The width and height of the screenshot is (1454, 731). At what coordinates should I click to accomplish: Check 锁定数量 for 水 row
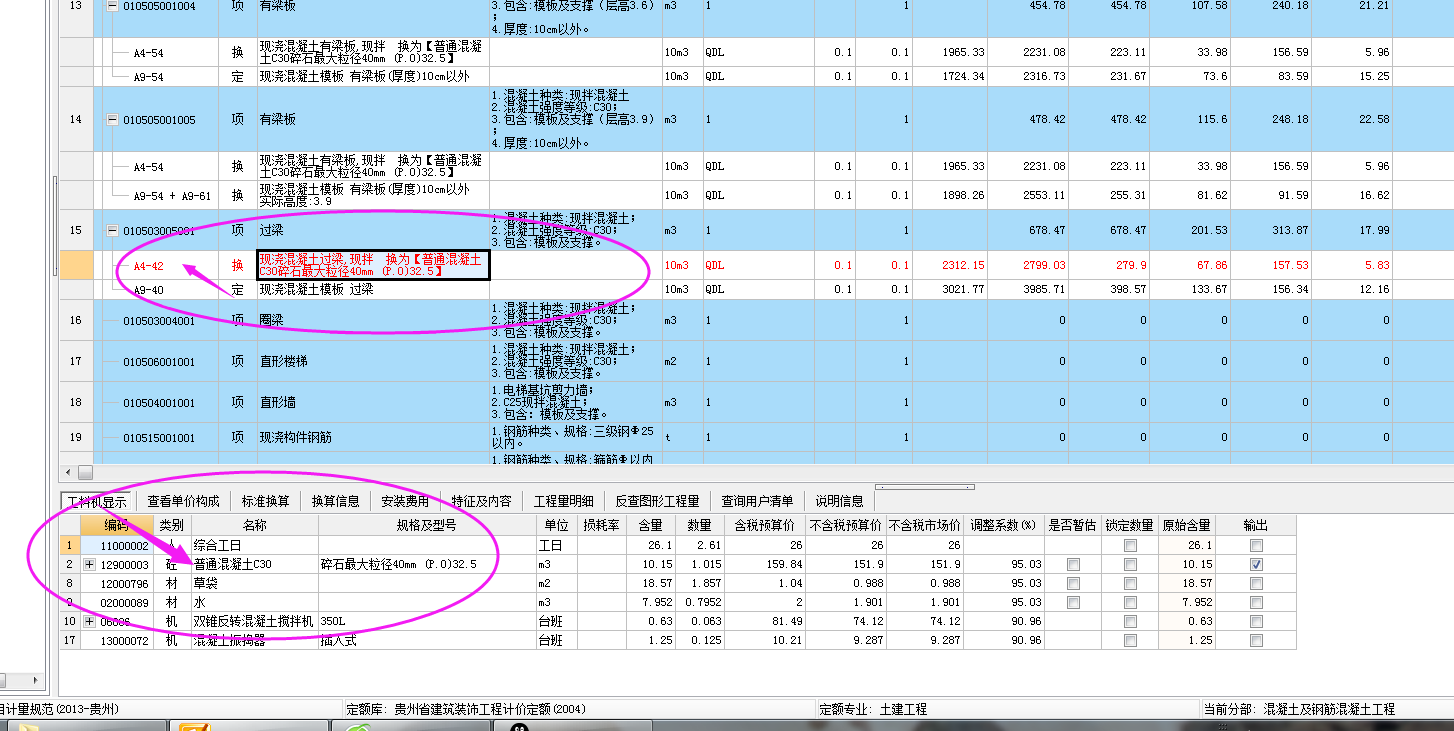(1130, 602)
